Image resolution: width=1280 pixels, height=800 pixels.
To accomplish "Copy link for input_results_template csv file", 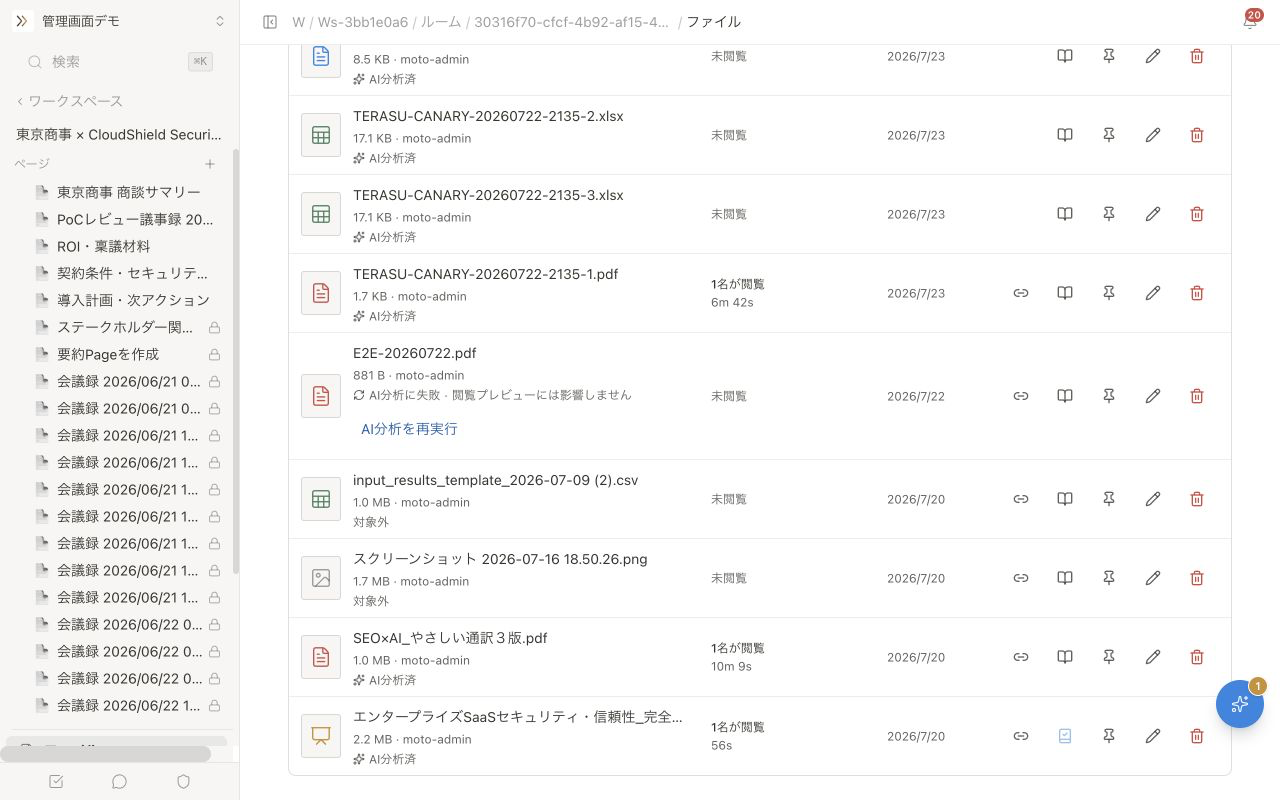I will point(1021,499).
